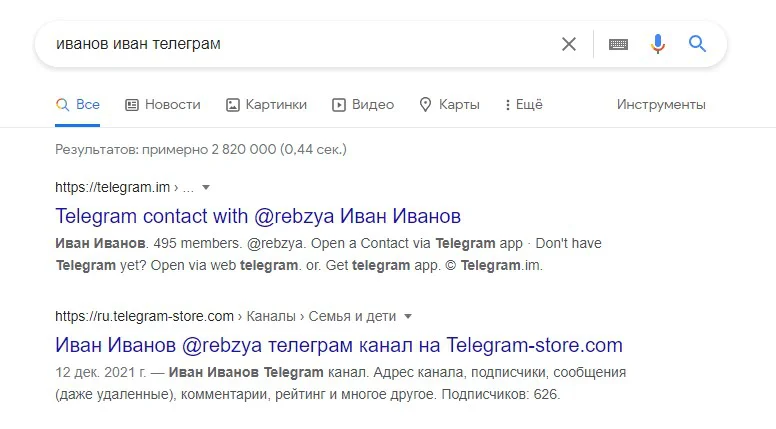
Task: Click the https://ru.telegram-store.com URL text
Action: pyautogui.click(x=144, y=317)
